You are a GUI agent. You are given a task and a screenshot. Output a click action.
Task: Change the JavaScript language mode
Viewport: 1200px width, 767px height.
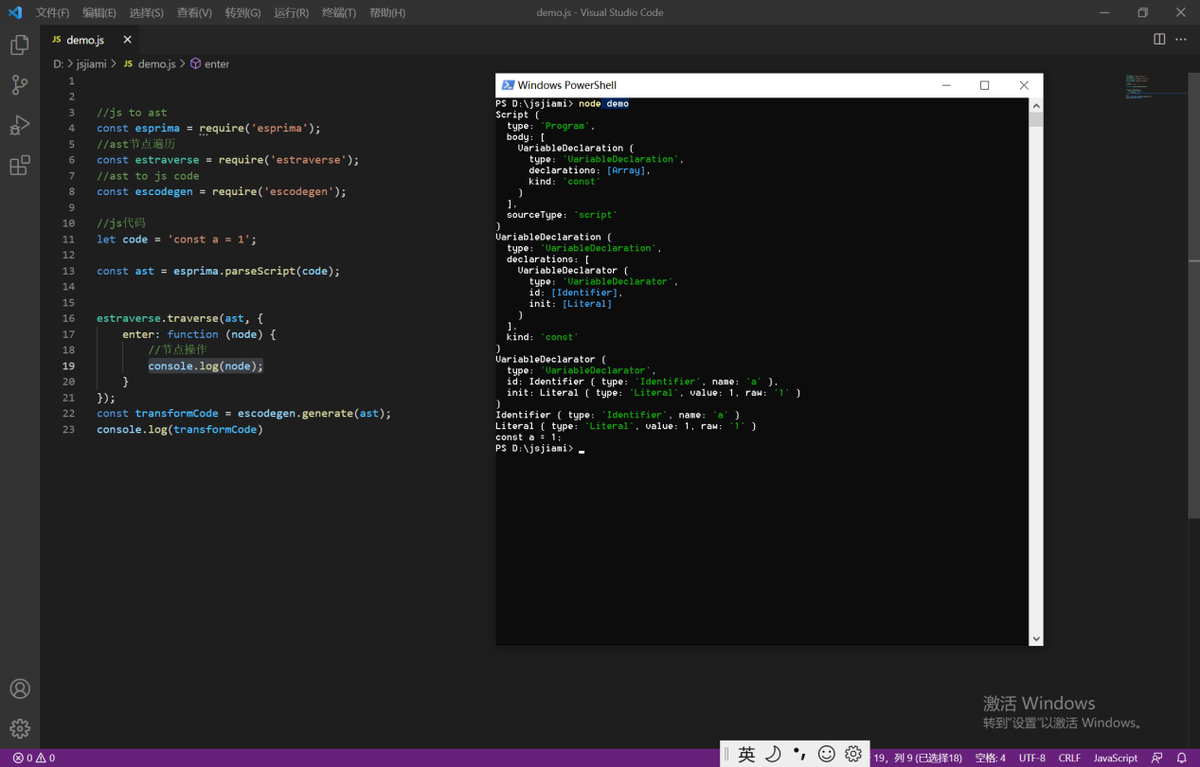[1115, 758]
